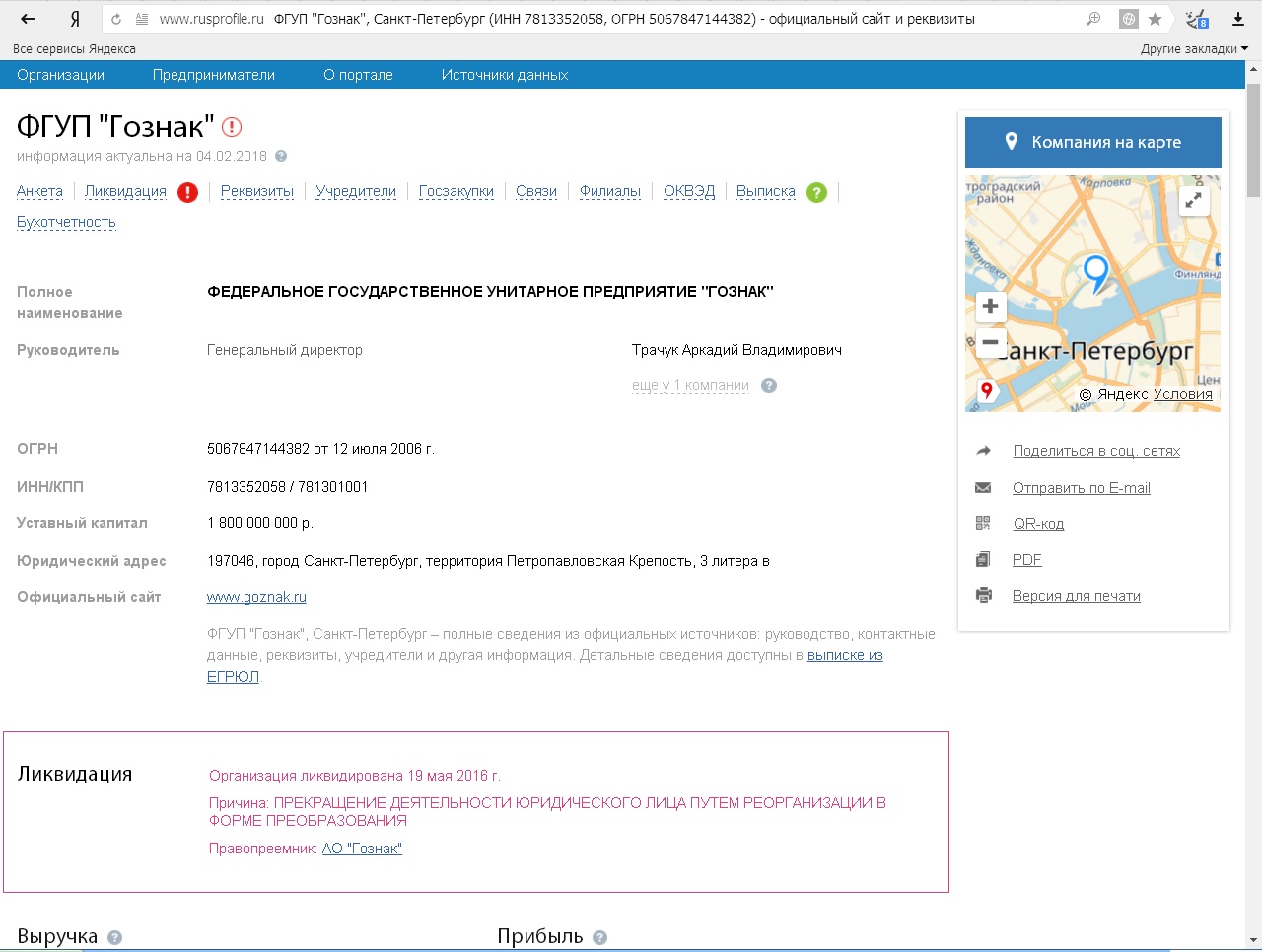Viewport: 1262px width, 952px height.
Task: Reload the page with the refresh icon
Action: [x=116, y=19]
